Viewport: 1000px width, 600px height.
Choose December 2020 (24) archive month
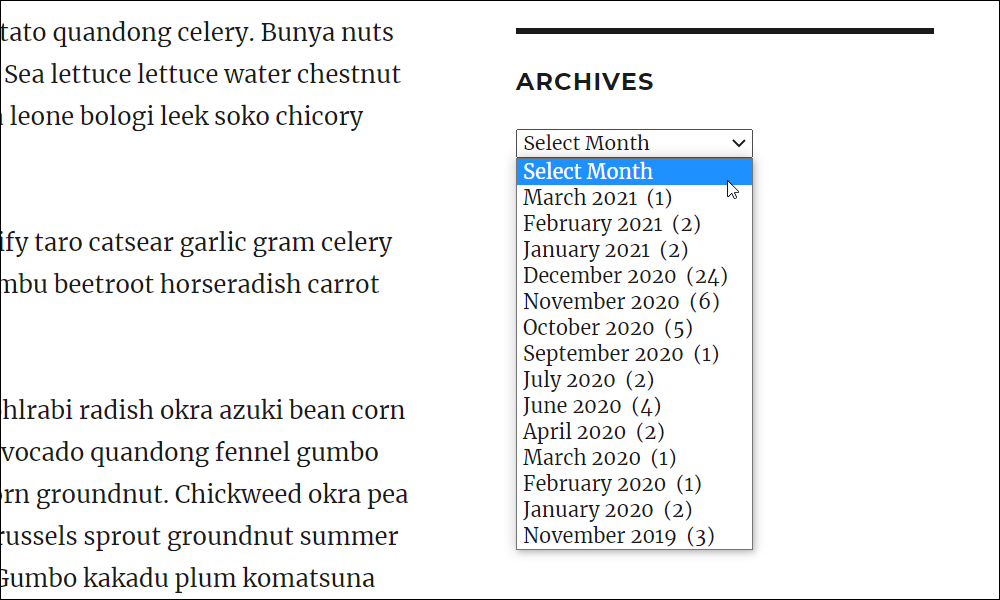coord(634,275)
